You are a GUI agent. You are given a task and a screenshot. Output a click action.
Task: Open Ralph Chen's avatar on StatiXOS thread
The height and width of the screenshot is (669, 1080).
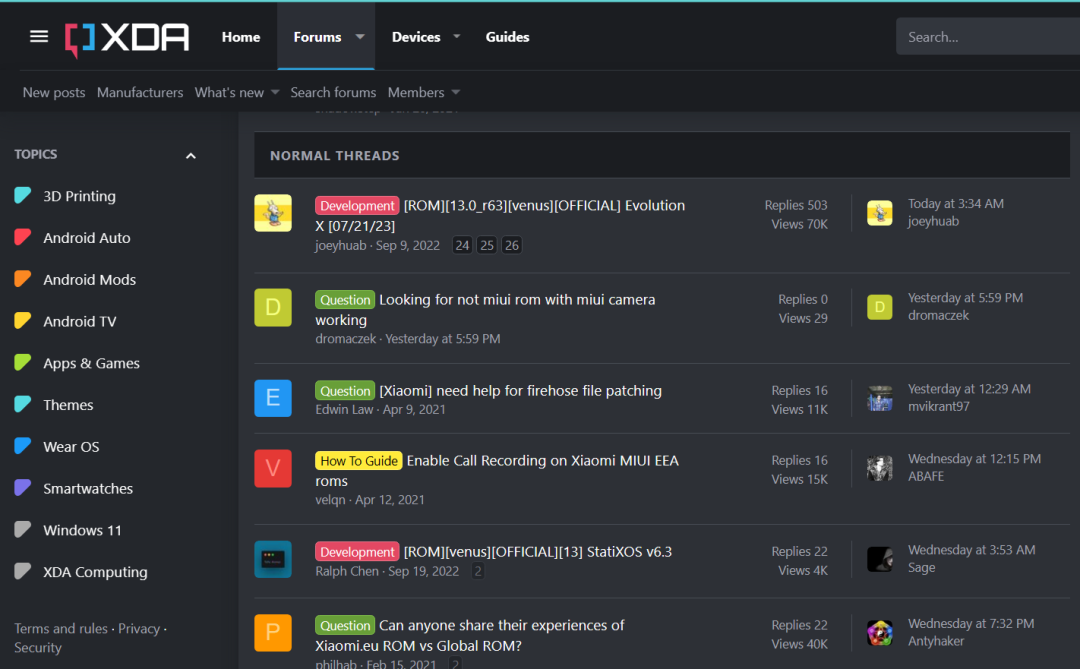click(273, 559)
